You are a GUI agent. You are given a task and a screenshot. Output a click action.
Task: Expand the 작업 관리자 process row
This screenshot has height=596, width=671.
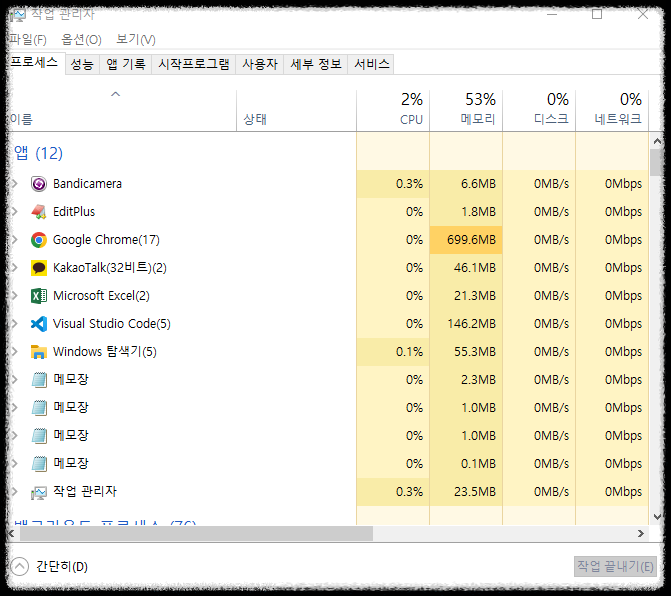15,492
